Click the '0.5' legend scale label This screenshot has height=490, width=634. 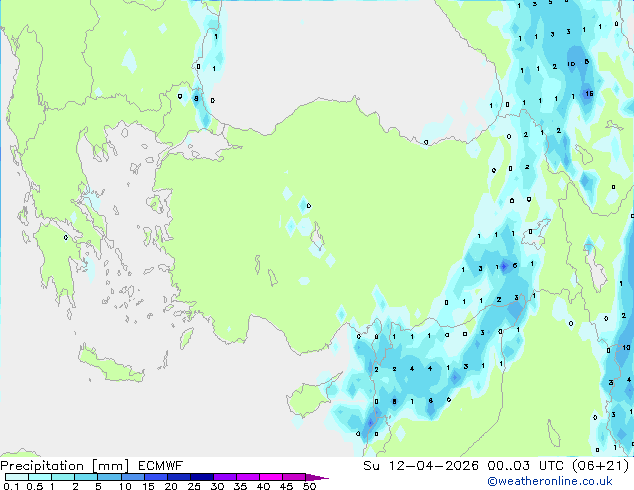click(34, 486)
